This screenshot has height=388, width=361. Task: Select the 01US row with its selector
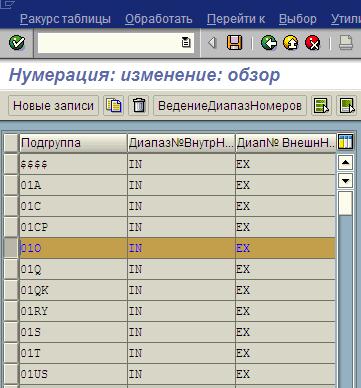pyautogui.click(x=11, y=374)
